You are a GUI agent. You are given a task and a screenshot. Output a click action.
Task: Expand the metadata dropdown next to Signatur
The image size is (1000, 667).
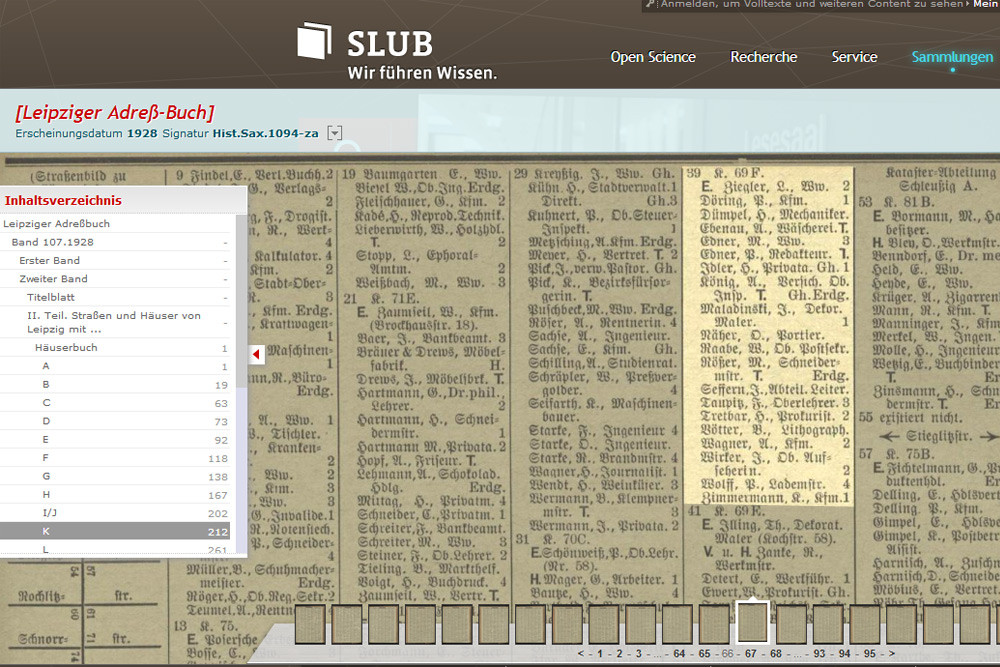(x=335, y=133)
